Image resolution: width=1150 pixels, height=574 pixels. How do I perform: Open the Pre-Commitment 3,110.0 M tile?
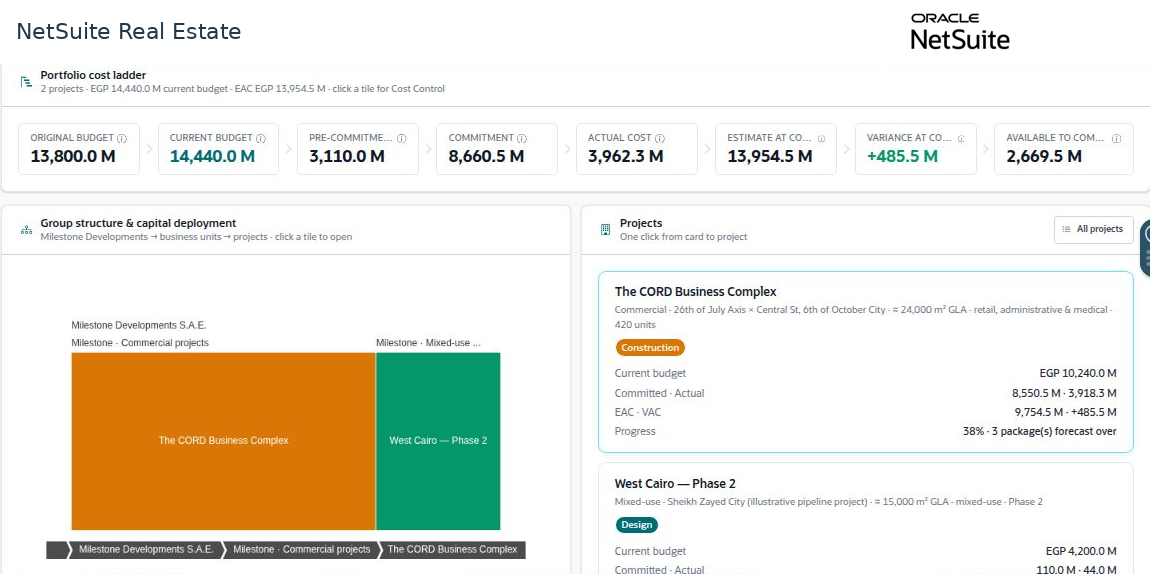pyautogui.click(x=357, y=149)
